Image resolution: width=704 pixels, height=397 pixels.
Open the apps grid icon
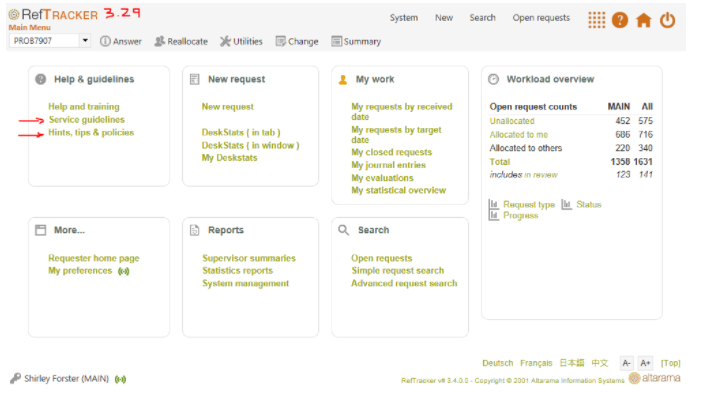[596, 20]
